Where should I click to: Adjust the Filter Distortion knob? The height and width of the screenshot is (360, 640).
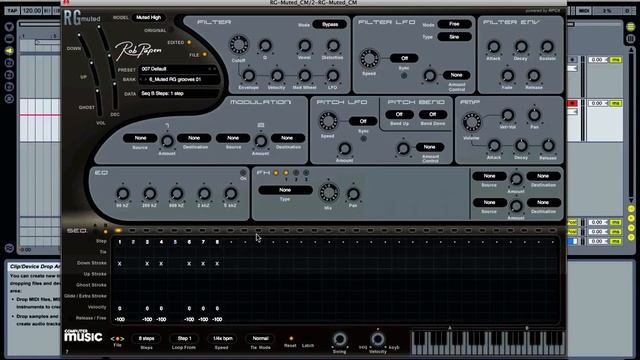pos(333,46)
